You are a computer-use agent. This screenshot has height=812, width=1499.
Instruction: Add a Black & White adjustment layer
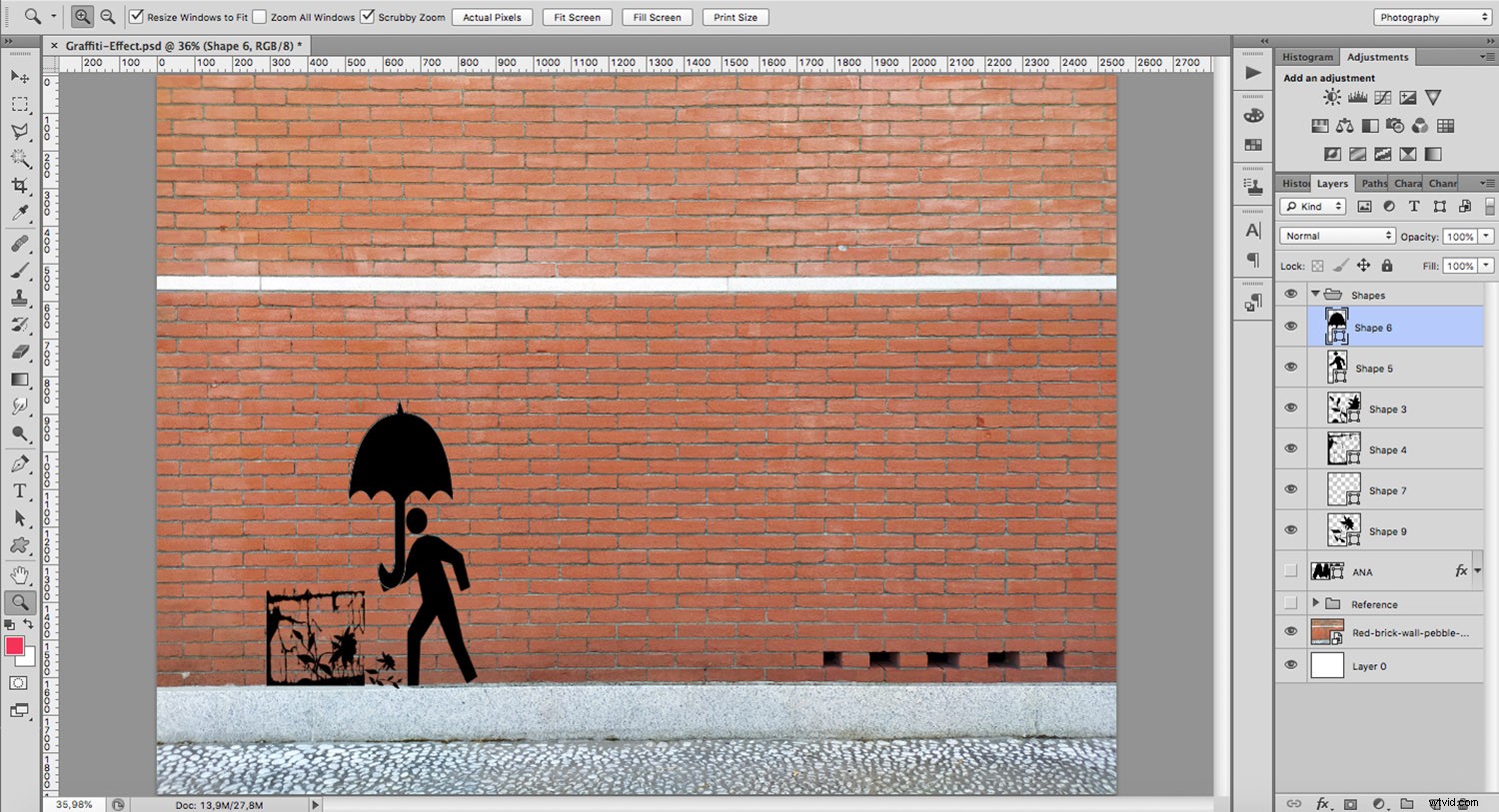[1370, 125]
